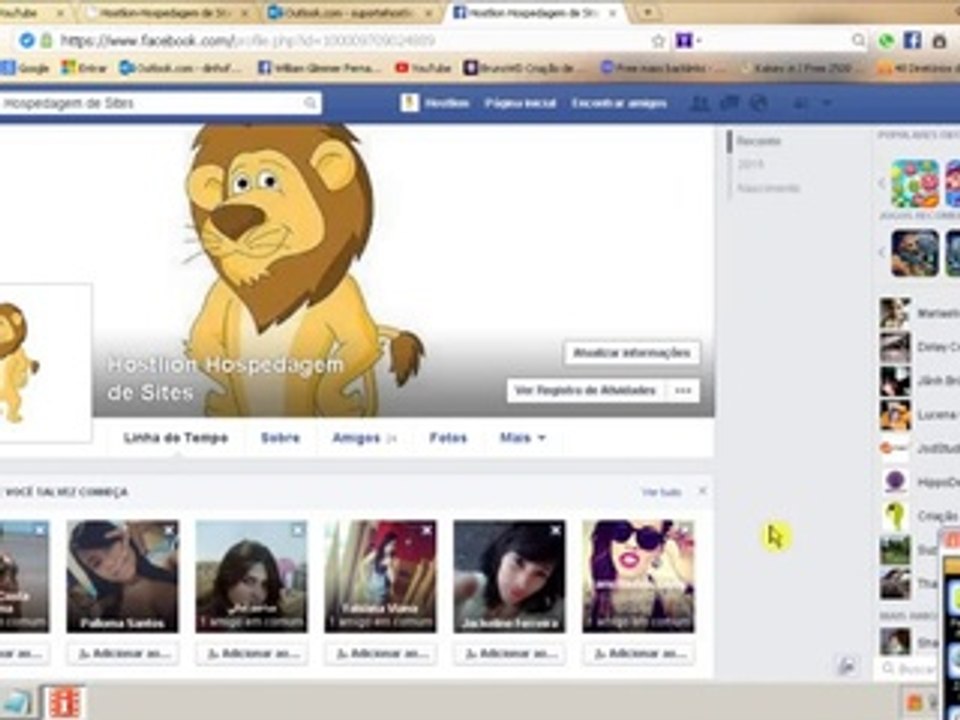
Task: Click the browser address bar URL
Action: tap(247, 41)
